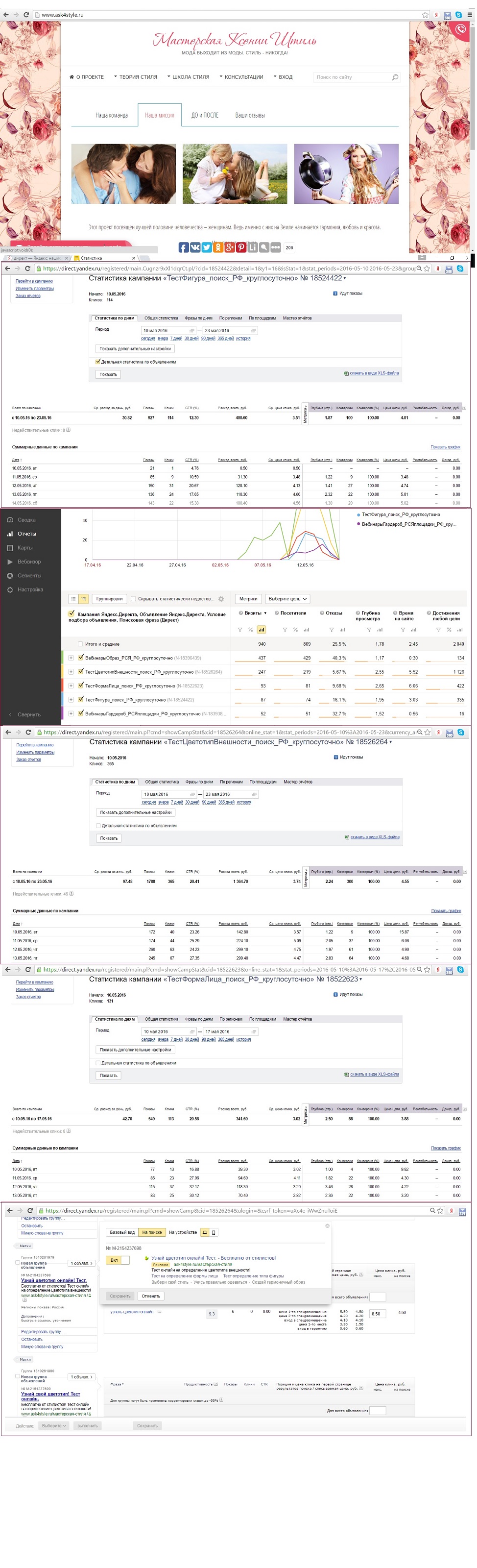This screenshot has height=1568, width=477.
Task: Share the ask4style page on VK
Action: tap(195, 248)
